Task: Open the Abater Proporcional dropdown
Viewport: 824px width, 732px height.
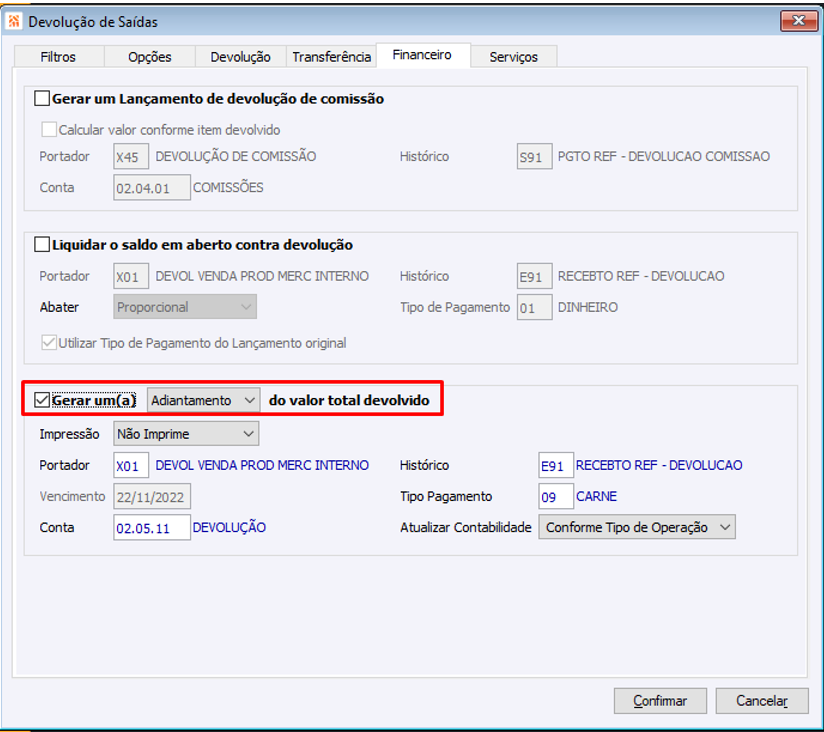Action: pyautogui.click(x=185, y=307)
